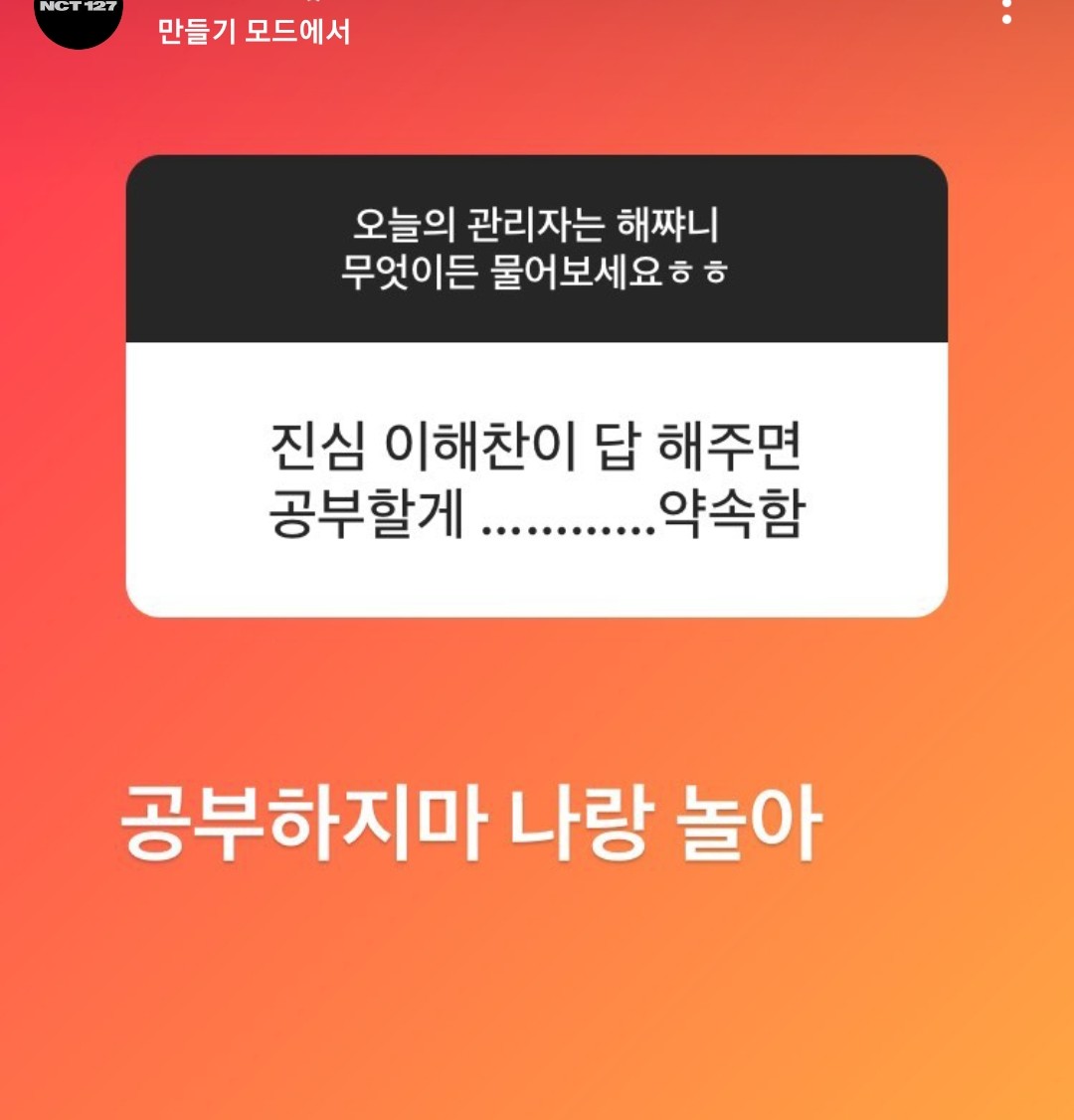Tap the reply caption word '공부하지마'
Viewport: 1074px width, 1120px height.
pyautogui.click(x=303, y=823)
